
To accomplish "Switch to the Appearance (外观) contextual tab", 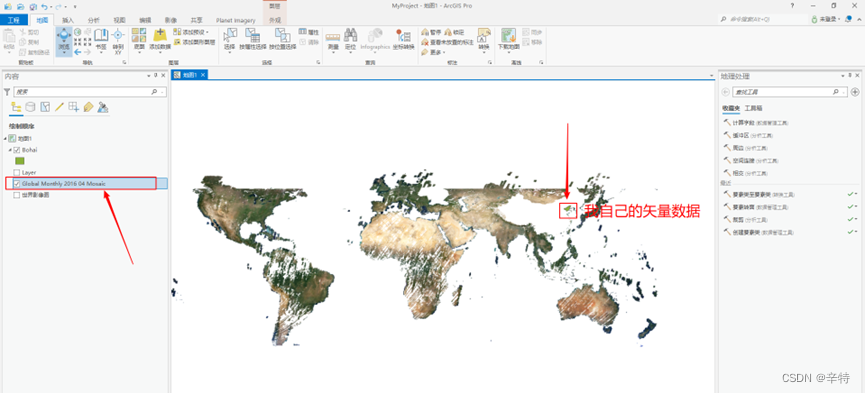I will (275, 20).
